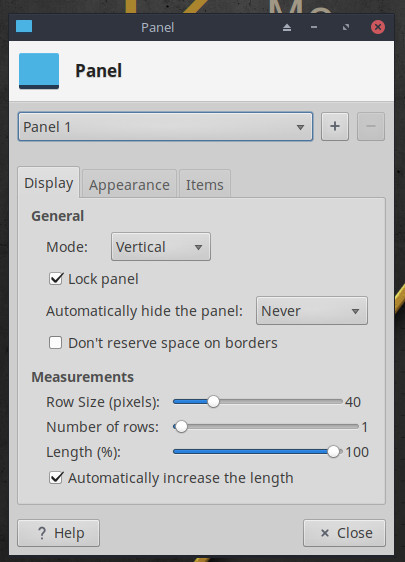Image resolution: width=405 pixels, height=562 pixels.
Task: Click the Row Size slider handle
Action: click(x=214, y=402)
